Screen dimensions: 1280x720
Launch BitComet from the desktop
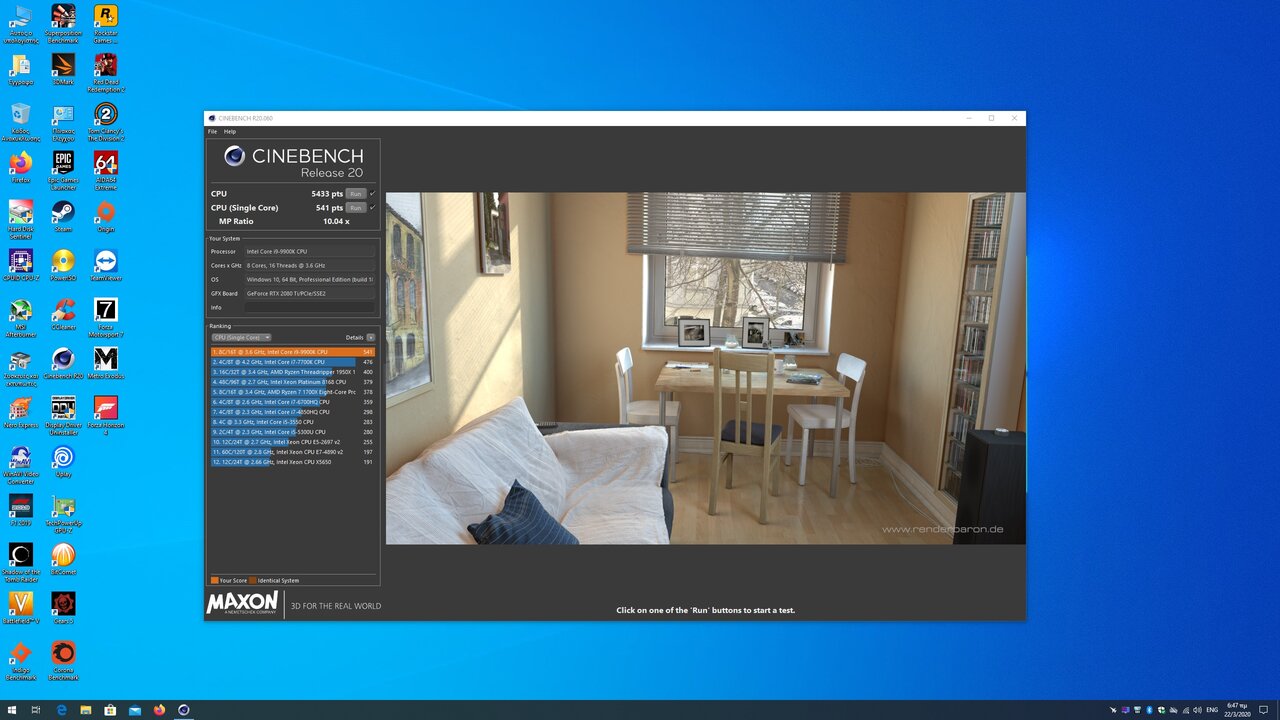tap(63, 559)
